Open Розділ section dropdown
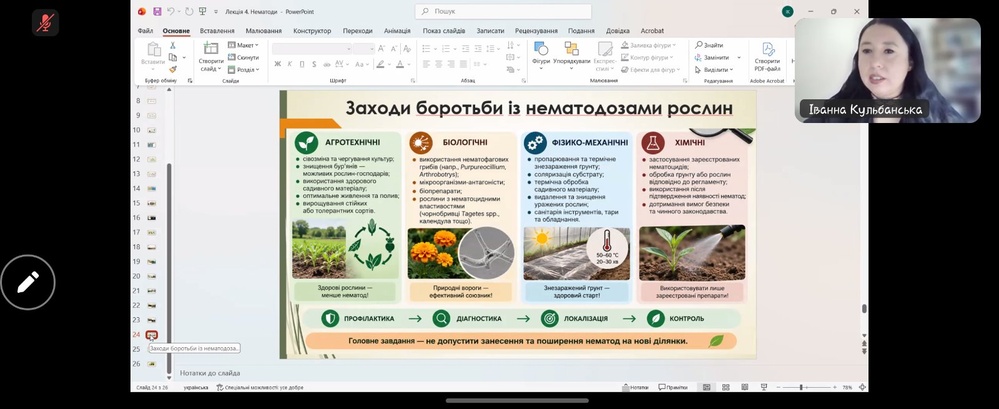Viewport: 999px width, 409px height. point(243,69)
